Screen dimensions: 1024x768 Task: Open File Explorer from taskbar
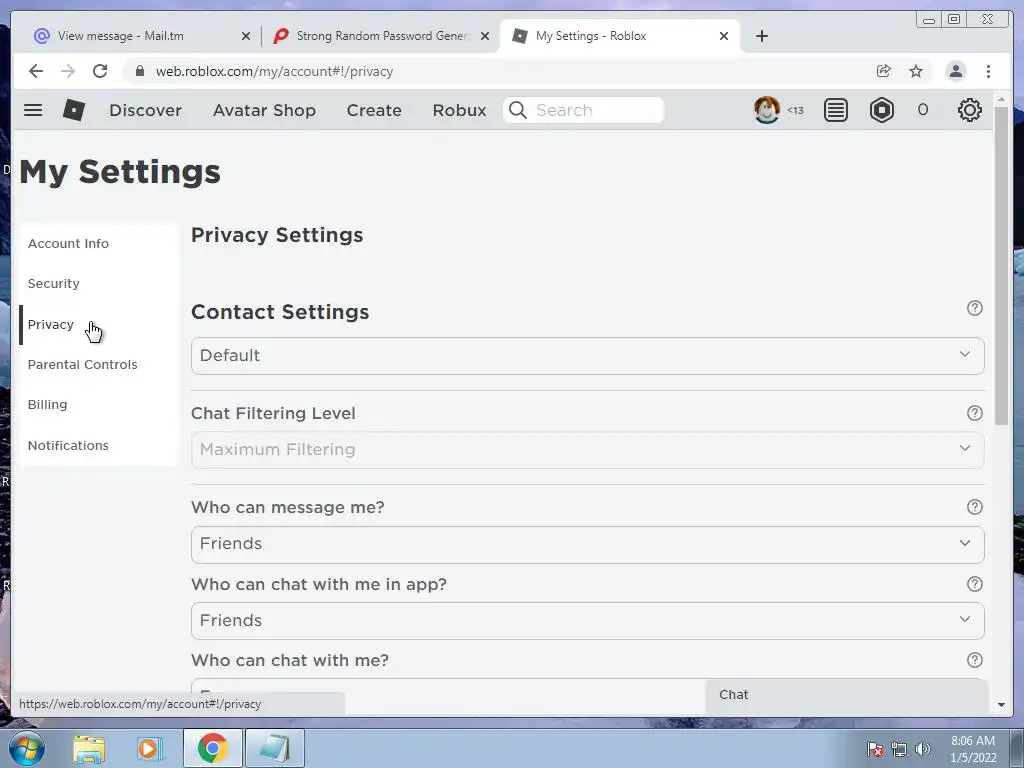pyautogui.click(x=89, y=748)
